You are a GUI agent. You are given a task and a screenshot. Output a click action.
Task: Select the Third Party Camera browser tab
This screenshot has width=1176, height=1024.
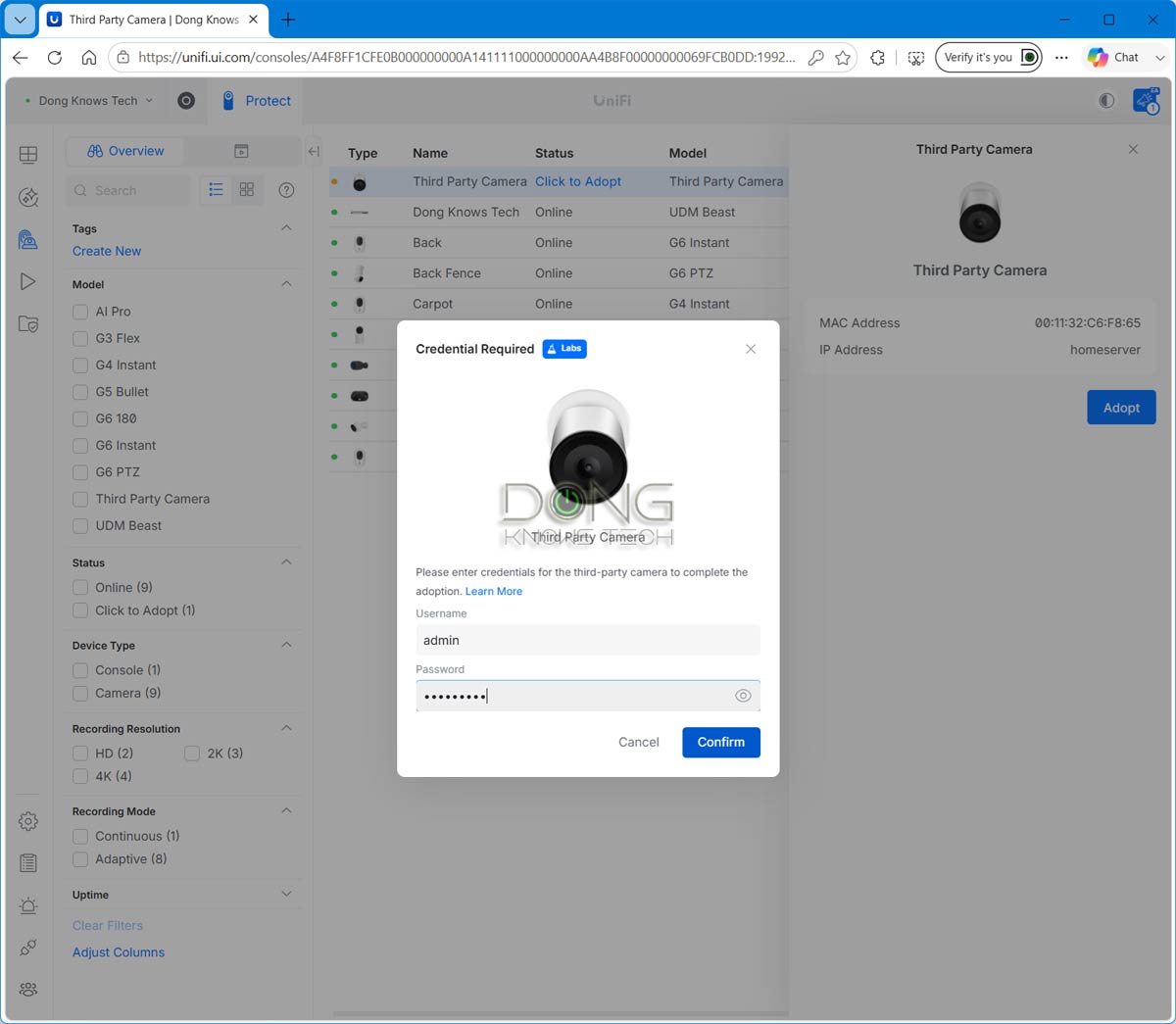tap(153, 20)
